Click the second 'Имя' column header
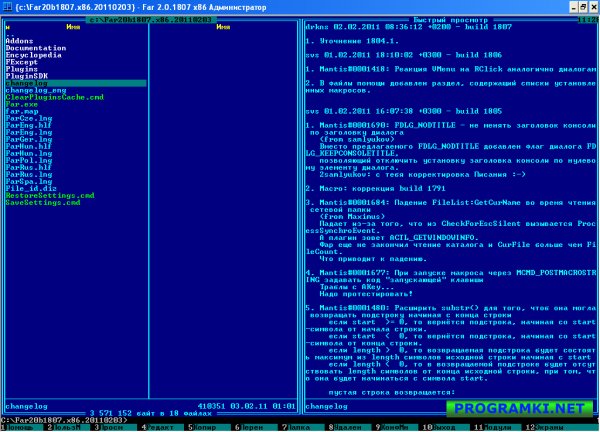600x432 pixels. pyautogui.click(x=223, y=27)
